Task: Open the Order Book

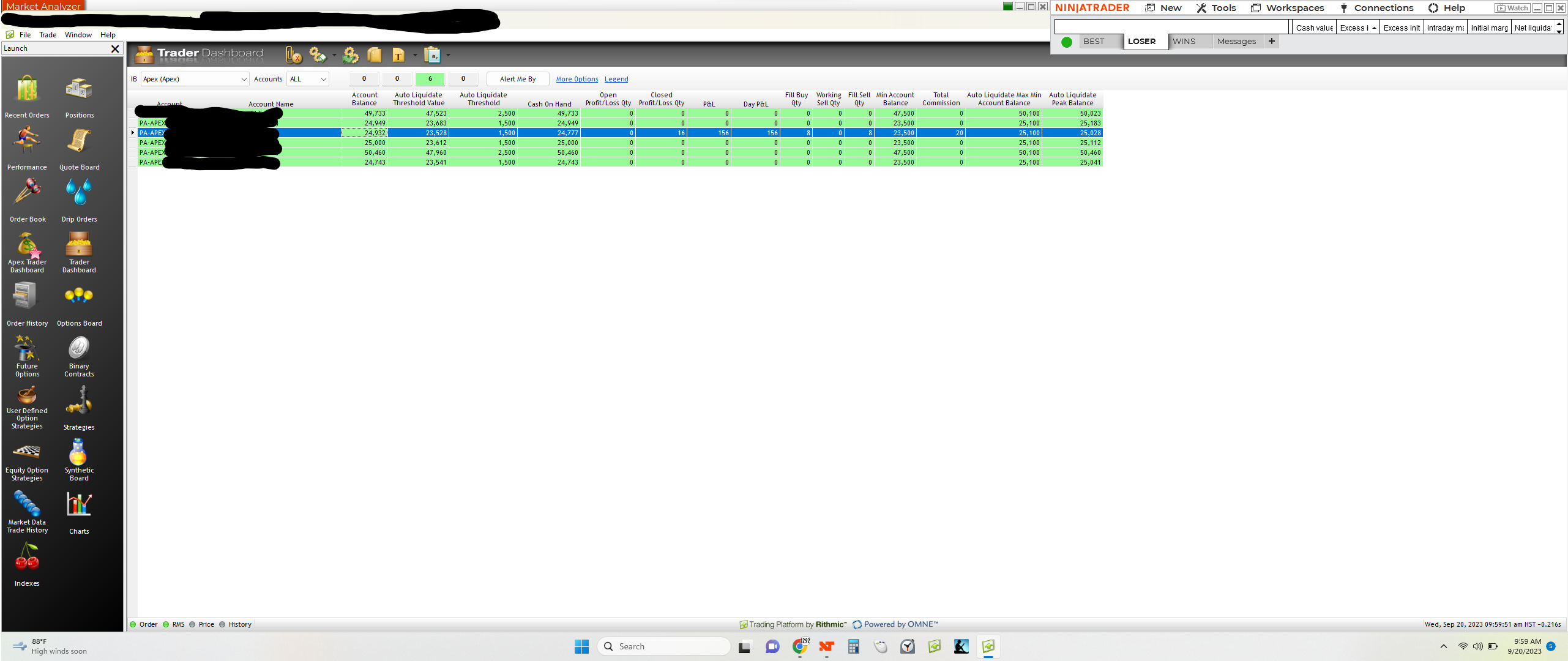Action: pyautogui.click(x=27, y=200)
